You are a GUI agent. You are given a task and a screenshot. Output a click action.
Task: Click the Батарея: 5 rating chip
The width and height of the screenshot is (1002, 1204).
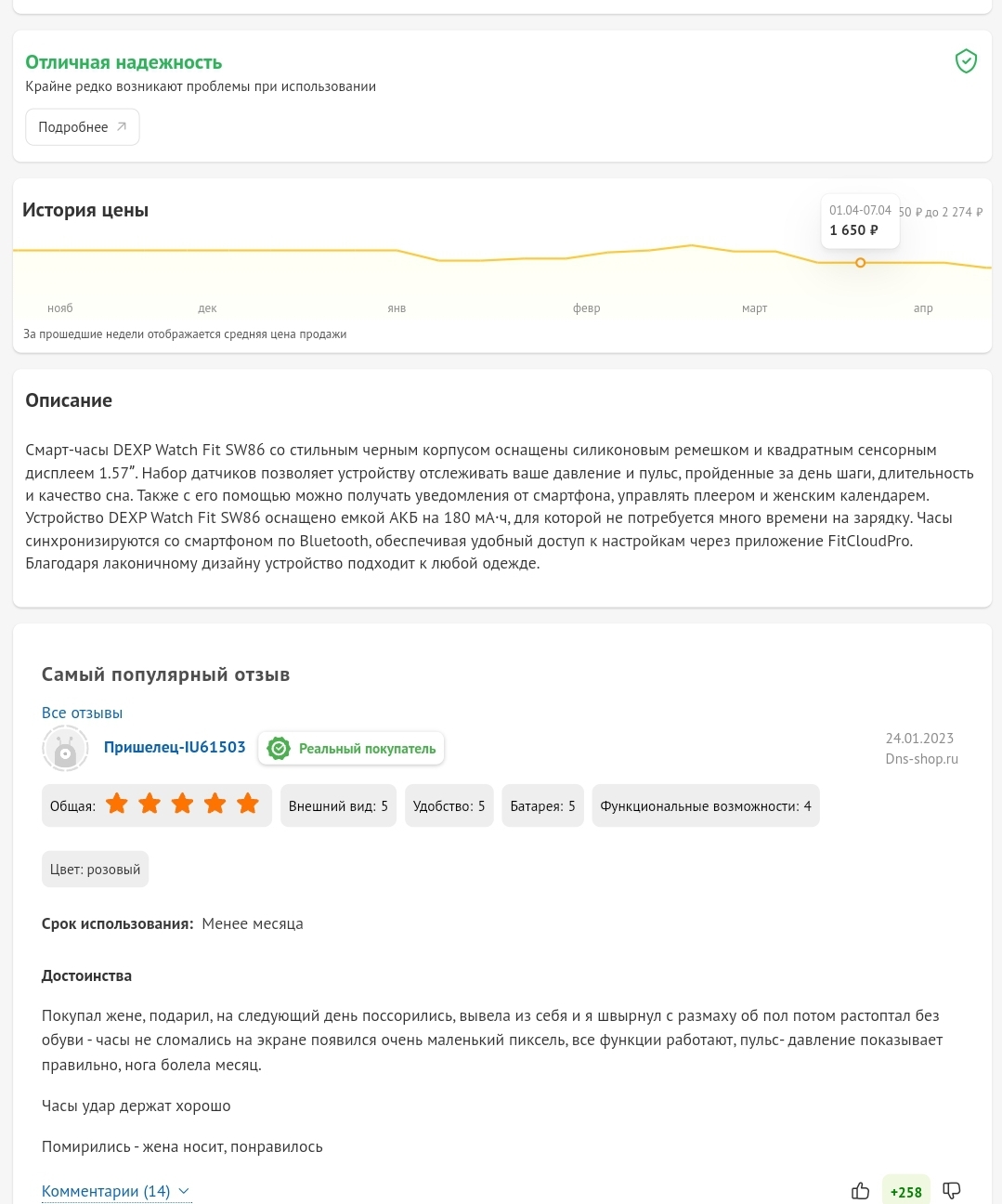542,805
